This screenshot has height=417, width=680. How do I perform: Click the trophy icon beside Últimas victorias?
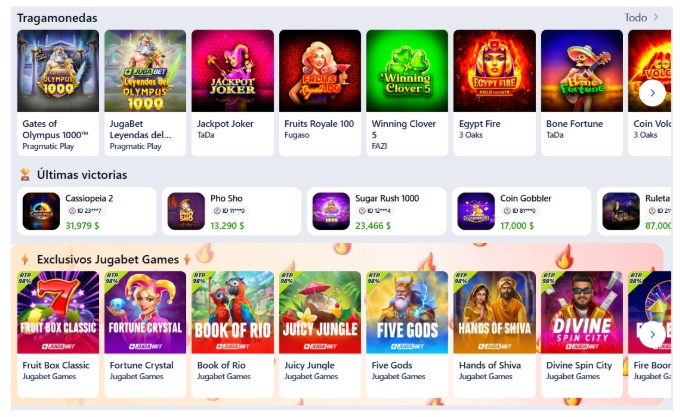point(25,175)
